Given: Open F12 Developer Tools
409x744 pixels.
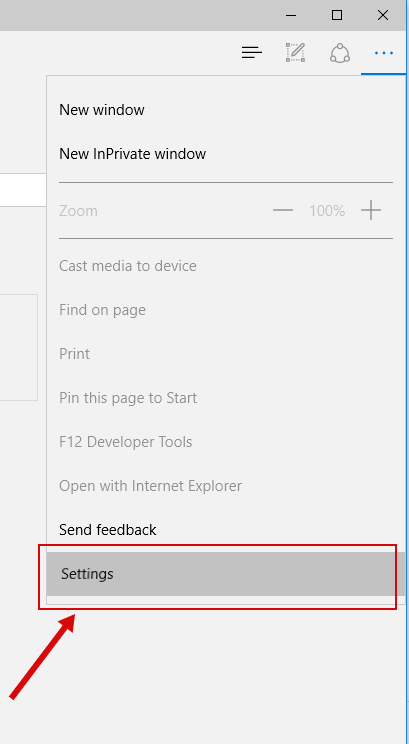Looking at the screenshot, I should pos(125,442).
